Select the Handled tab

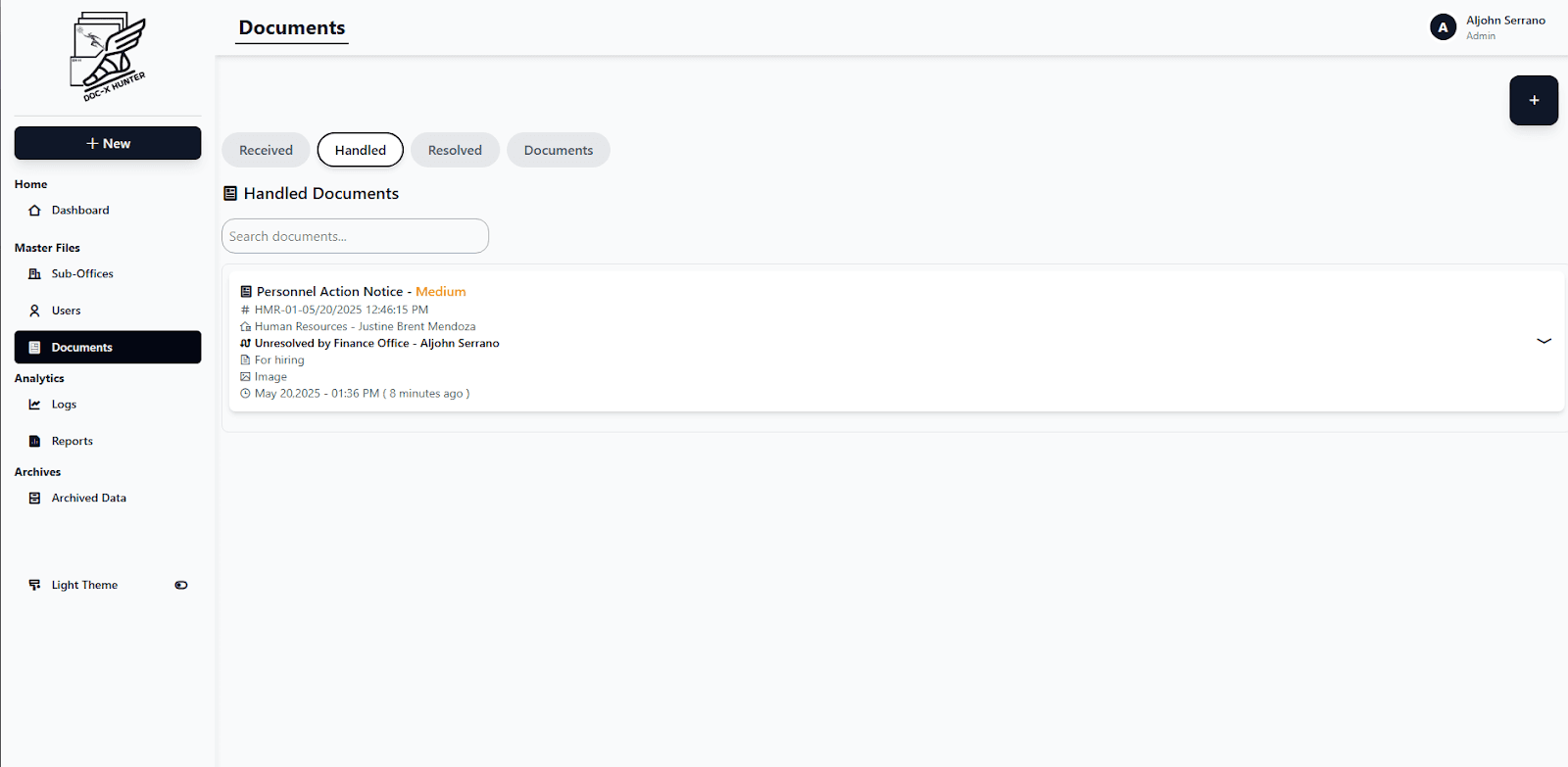click(x=360, y=150)
